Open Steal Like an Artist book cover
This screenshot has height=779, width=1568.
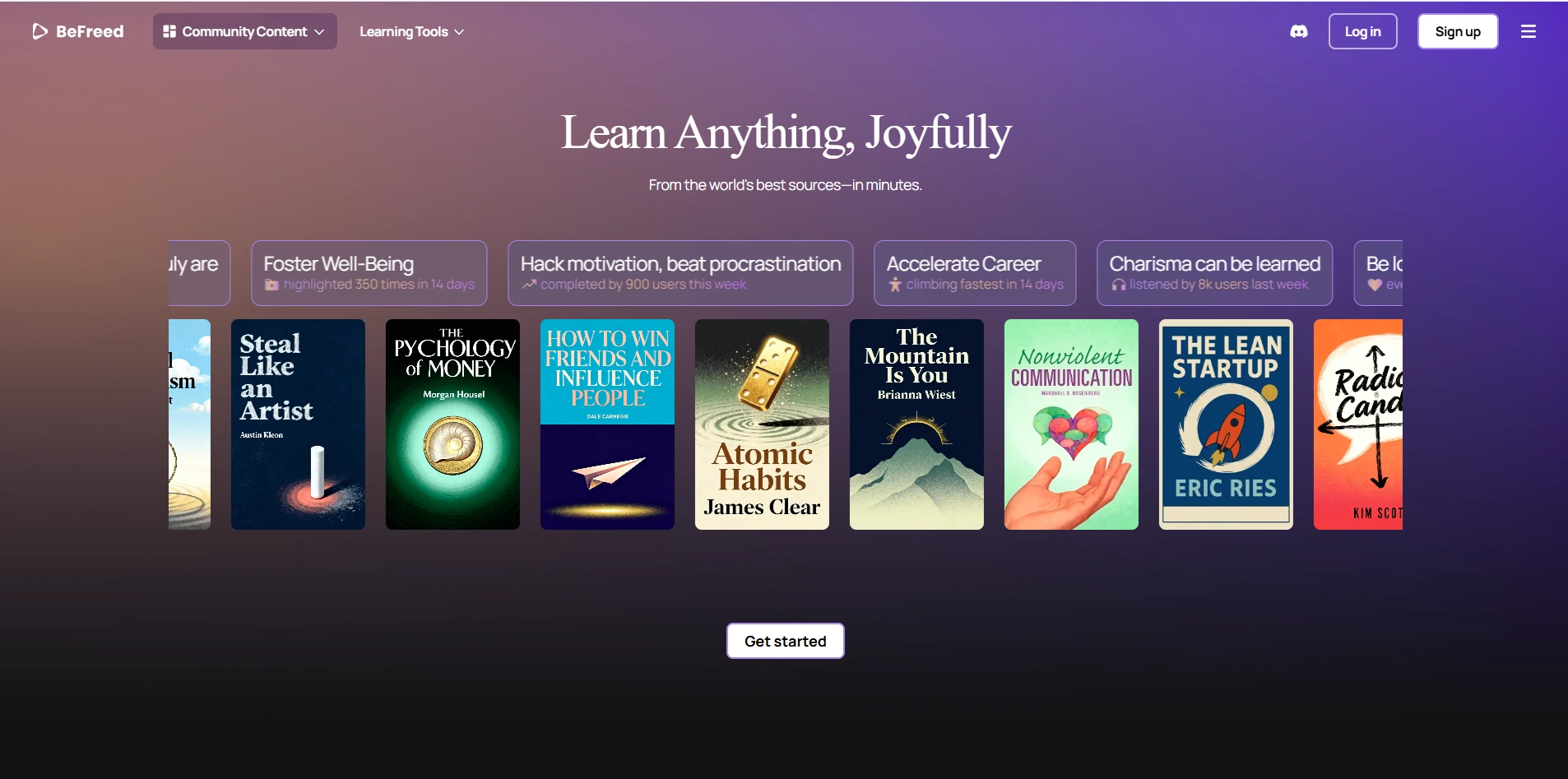click(298, 424)
